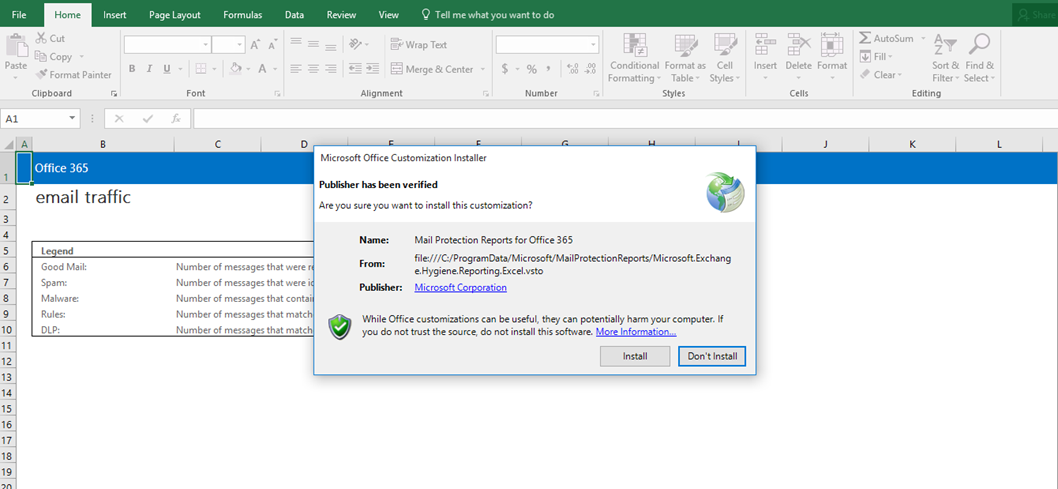Expand the Merge & Center dropdown arrow

[x=483, y=70]
